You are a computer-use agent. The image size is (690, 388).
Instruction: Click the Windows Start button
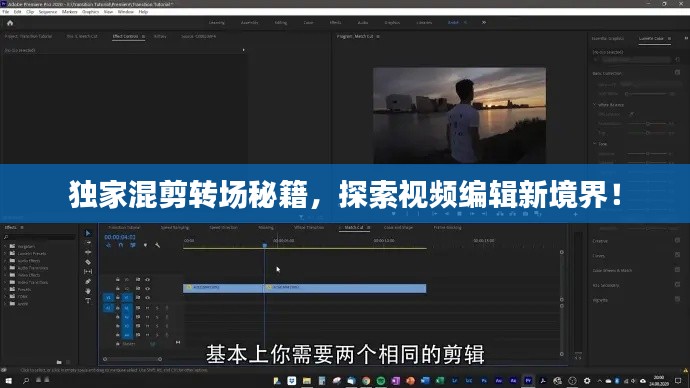[x=8, y=381]
